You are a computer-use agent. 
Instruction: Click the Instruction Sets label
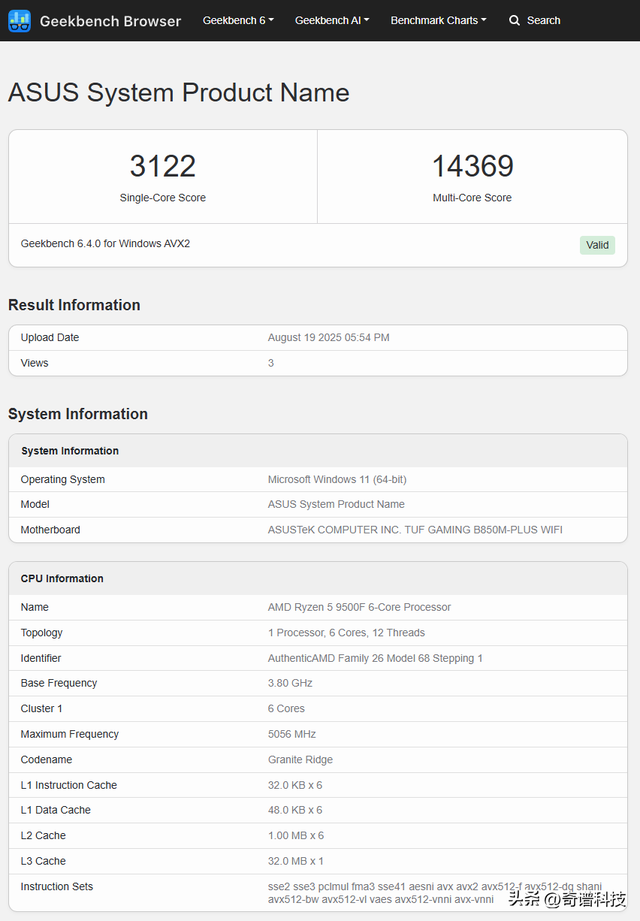click(57, 886)
